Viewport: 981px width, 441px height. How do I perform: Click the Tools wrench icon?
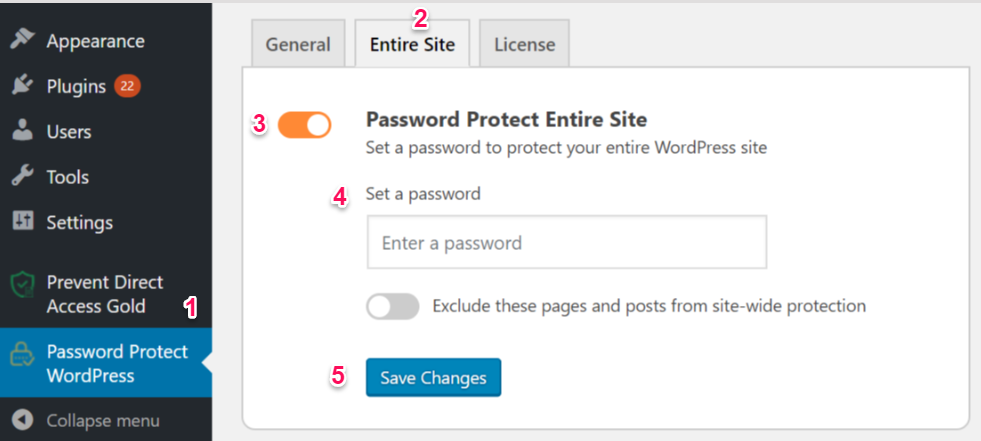click(x=23, y=177)
